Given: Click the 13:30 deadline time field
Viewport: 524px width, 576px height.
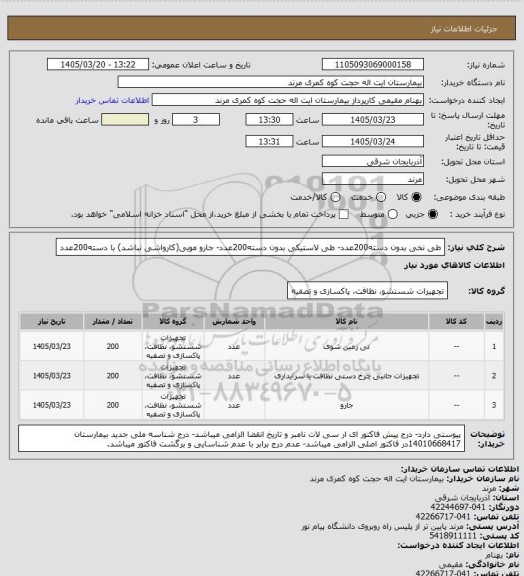Looking at the screenshot, I should [269, 120].
